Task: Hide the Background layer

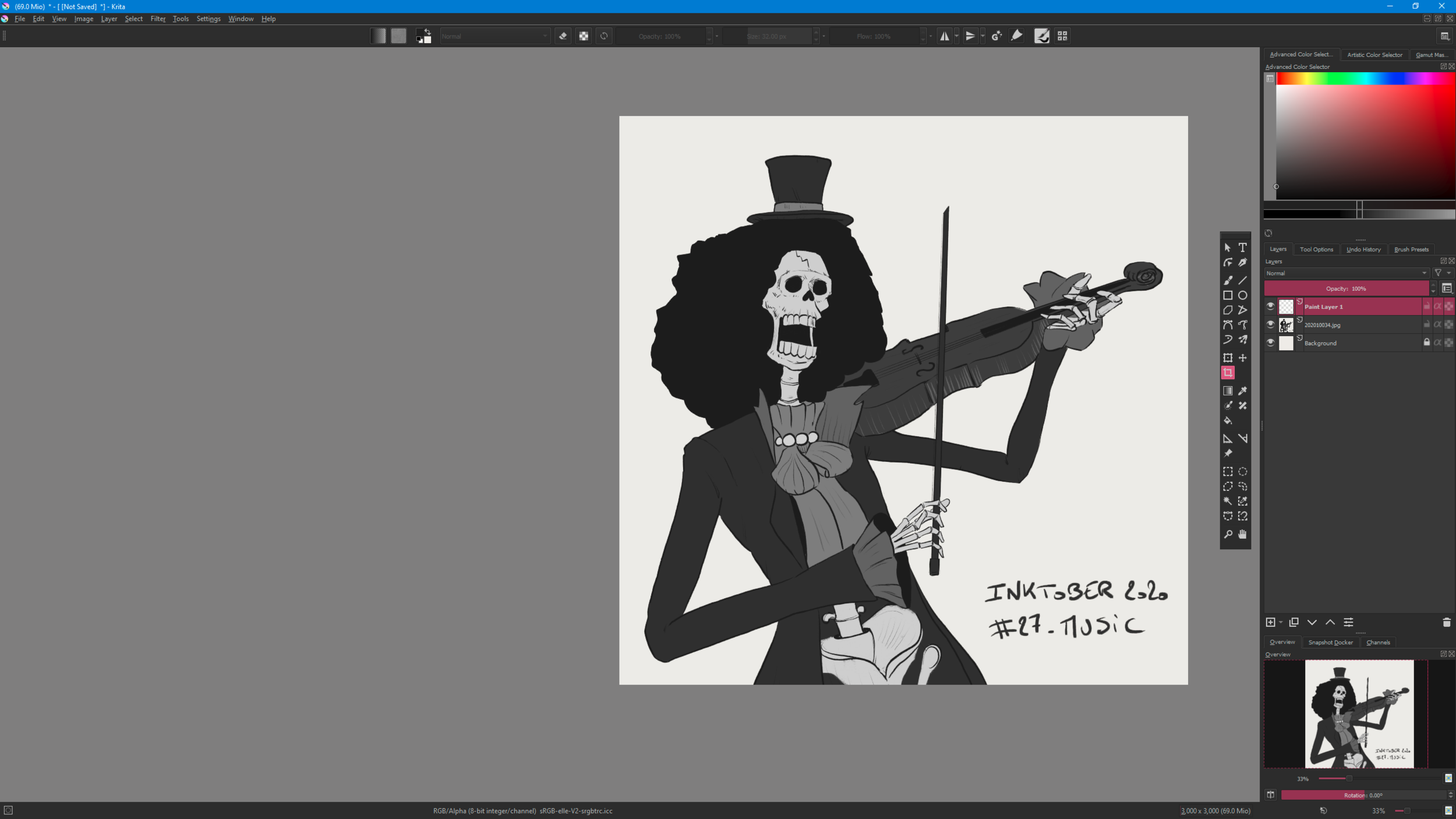Action: click(1270, 343)
